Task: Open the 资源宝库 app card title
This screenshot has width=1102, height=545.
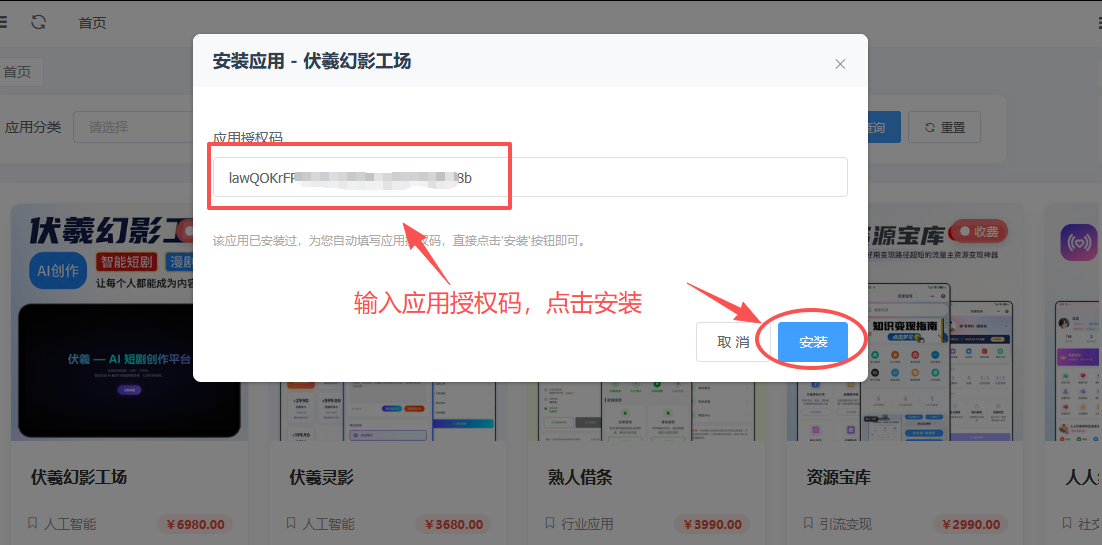Action: click(838, 477)
